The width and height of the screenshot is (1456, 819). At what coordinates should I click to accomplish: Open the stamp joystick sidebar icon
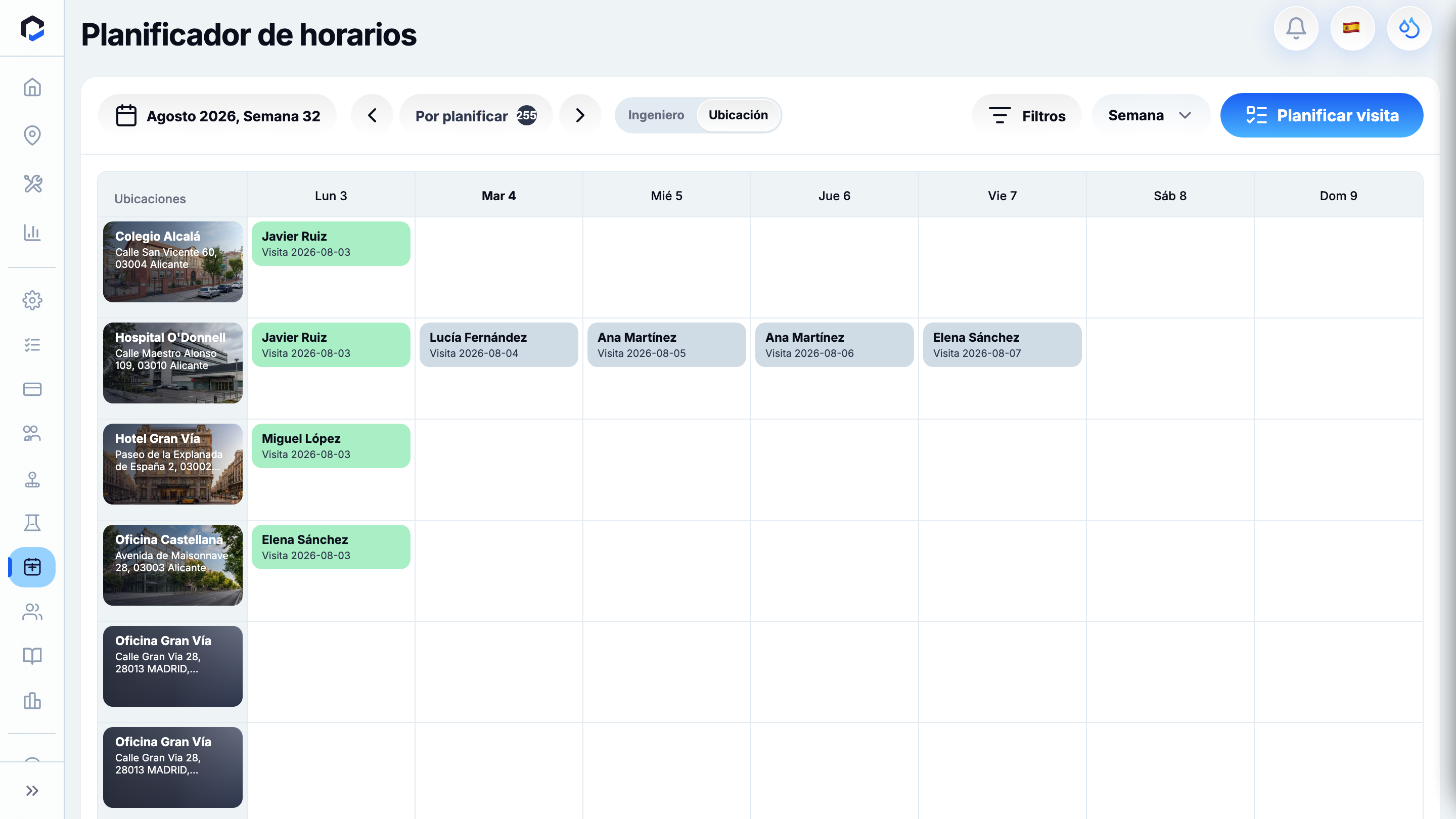[32, 479]
